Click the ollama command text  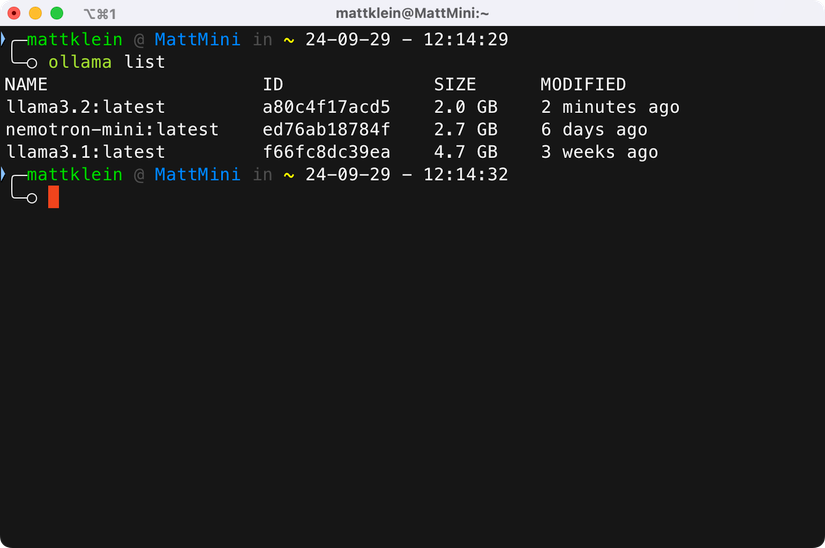click(80, 62)
